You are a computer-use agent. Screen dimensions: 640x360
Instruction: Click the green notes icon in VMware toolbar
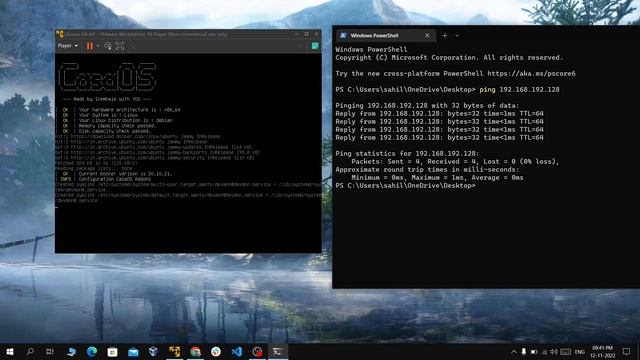(x=315, y=46)
